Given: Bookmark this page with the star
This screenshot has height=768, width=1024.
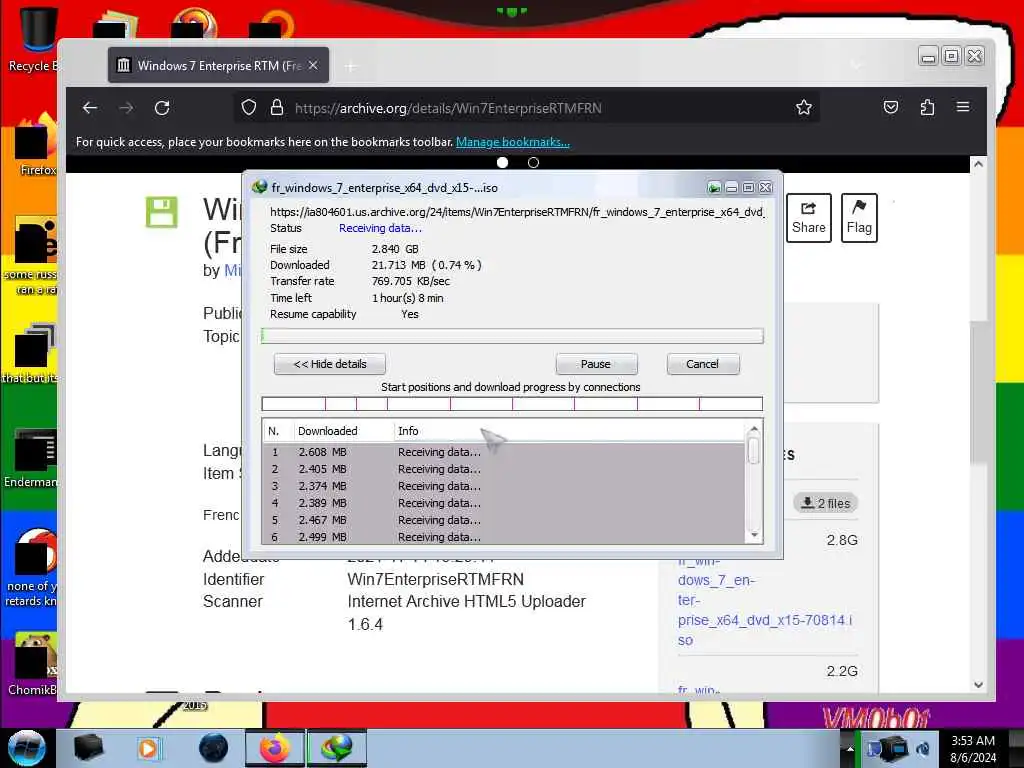Looking at the screenshot, I should pyautogui.click(x=804, y=108).
